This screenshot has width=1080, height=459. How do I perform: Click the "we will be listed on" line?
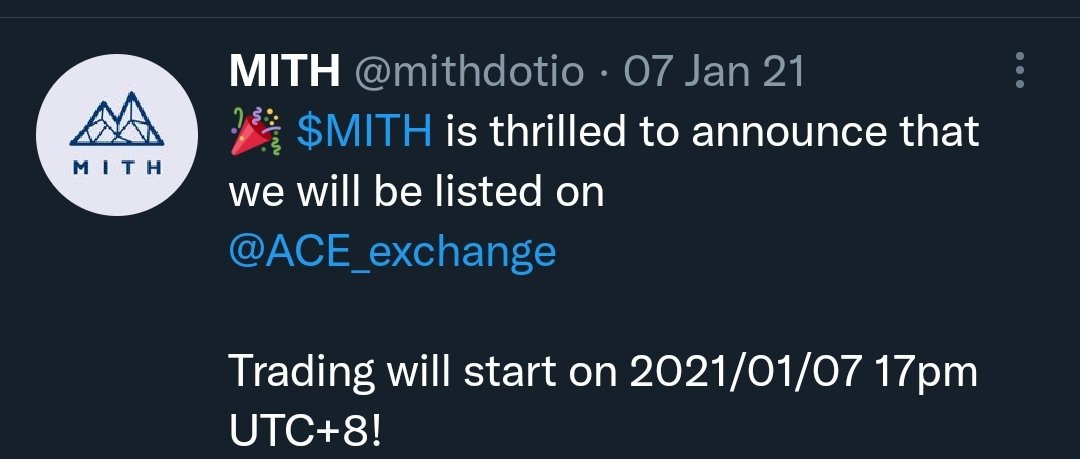[x=416, y=191]
